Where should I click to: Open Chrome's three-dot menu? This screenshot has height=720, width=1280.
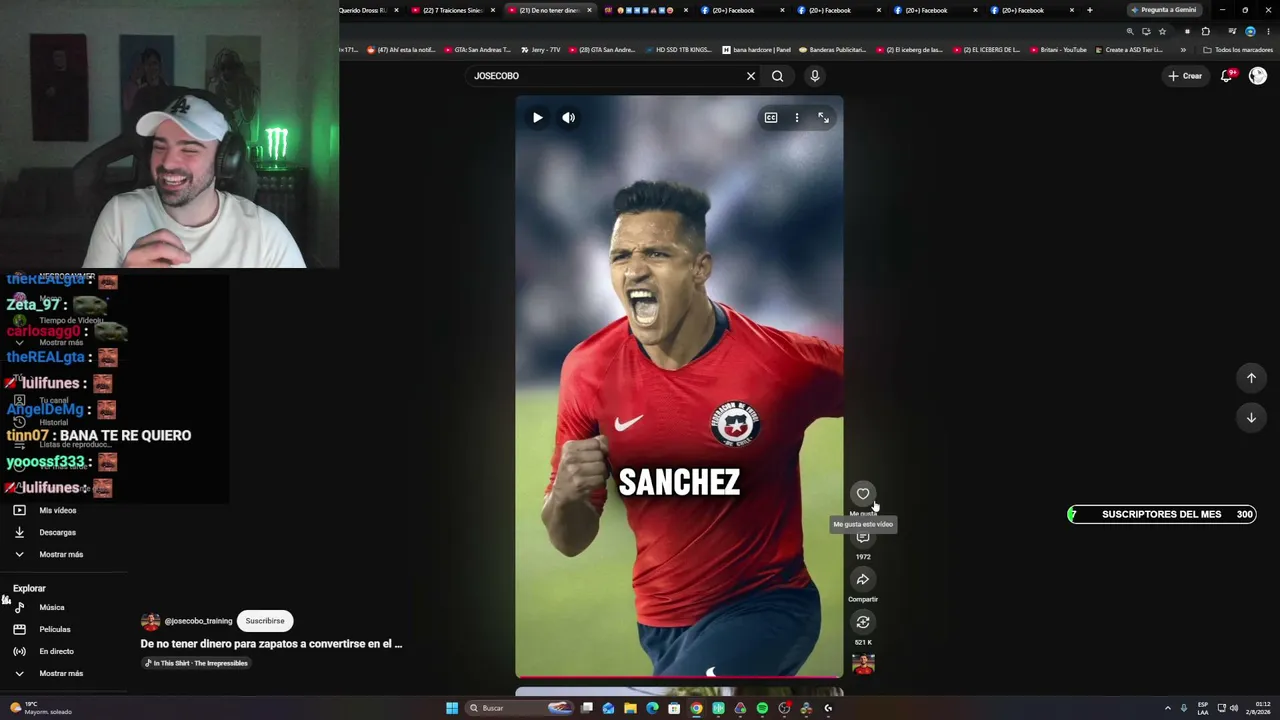[x=1268, y=31]
